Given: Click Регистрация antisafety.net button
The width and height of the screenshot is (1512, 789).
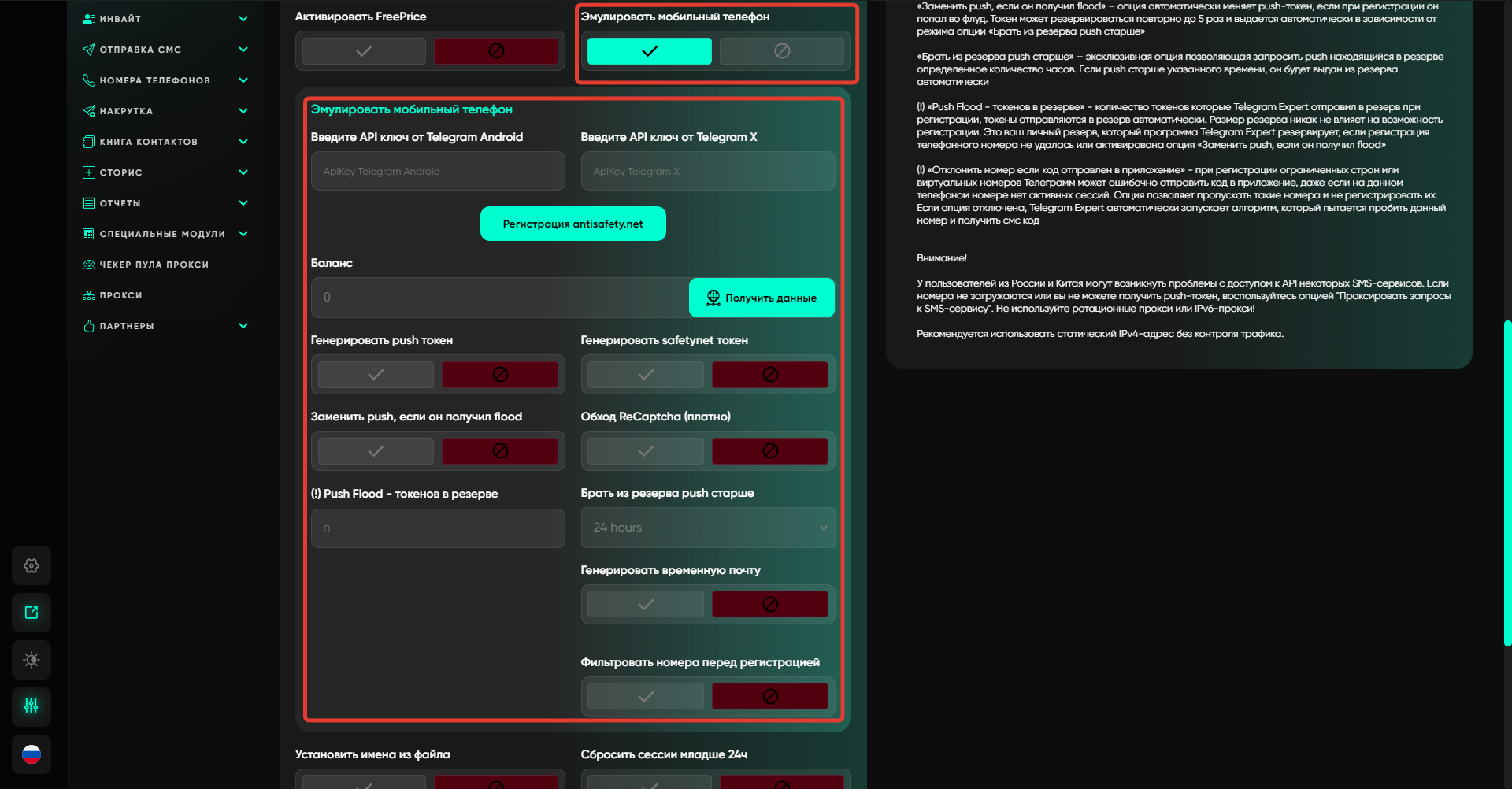Looking at the screenshot, I should 573,224.
